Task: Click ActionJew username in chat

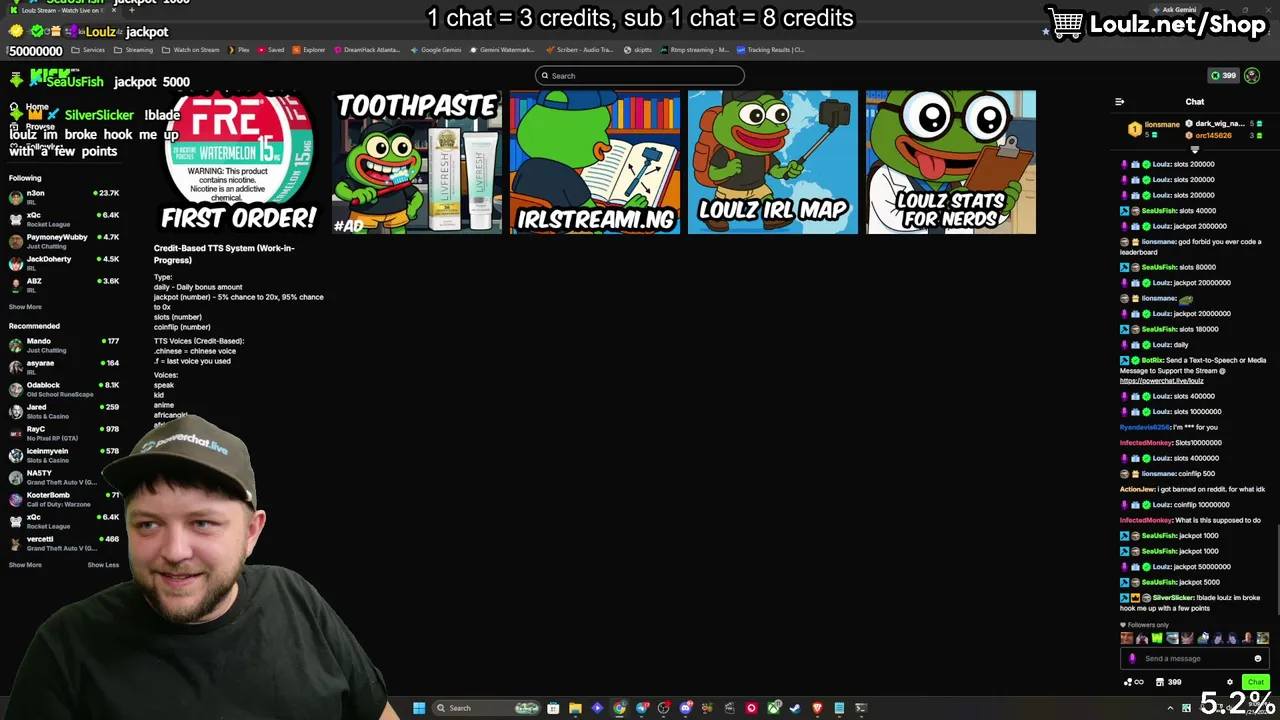Action: 1137,489
